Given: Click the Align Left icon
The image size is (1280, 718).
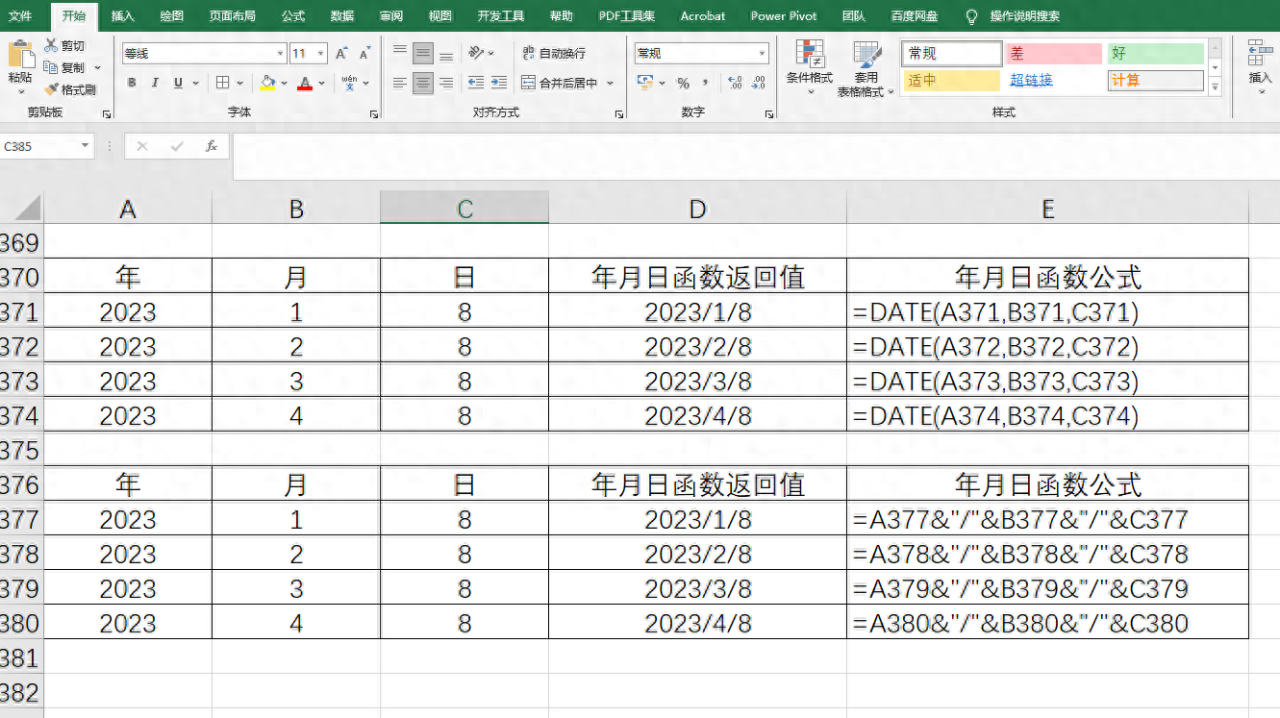Looking at the screenshot, I should (400, 83).
